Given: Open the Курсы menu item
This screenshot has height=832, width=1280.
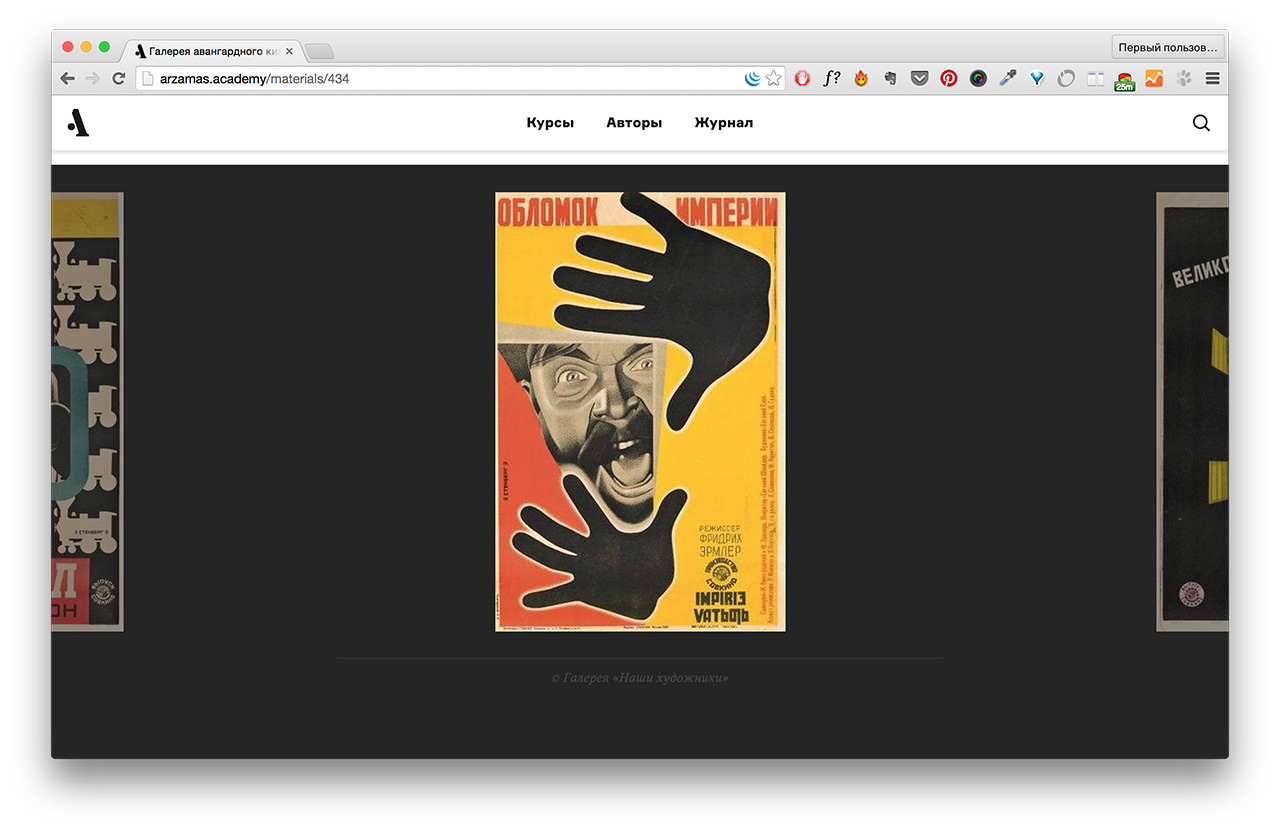Looking at the screenshot, I should click(x=550, y=123).
